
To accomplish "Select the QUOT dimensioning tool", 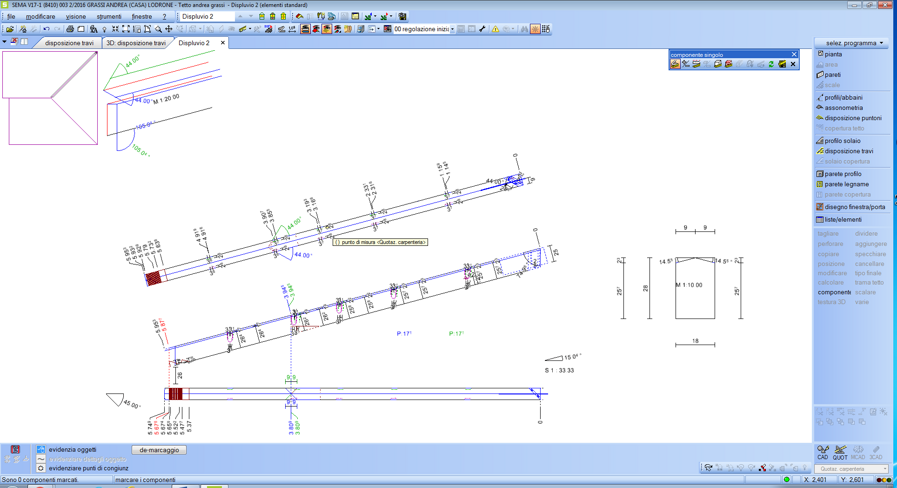I will [x=840, y=452].
